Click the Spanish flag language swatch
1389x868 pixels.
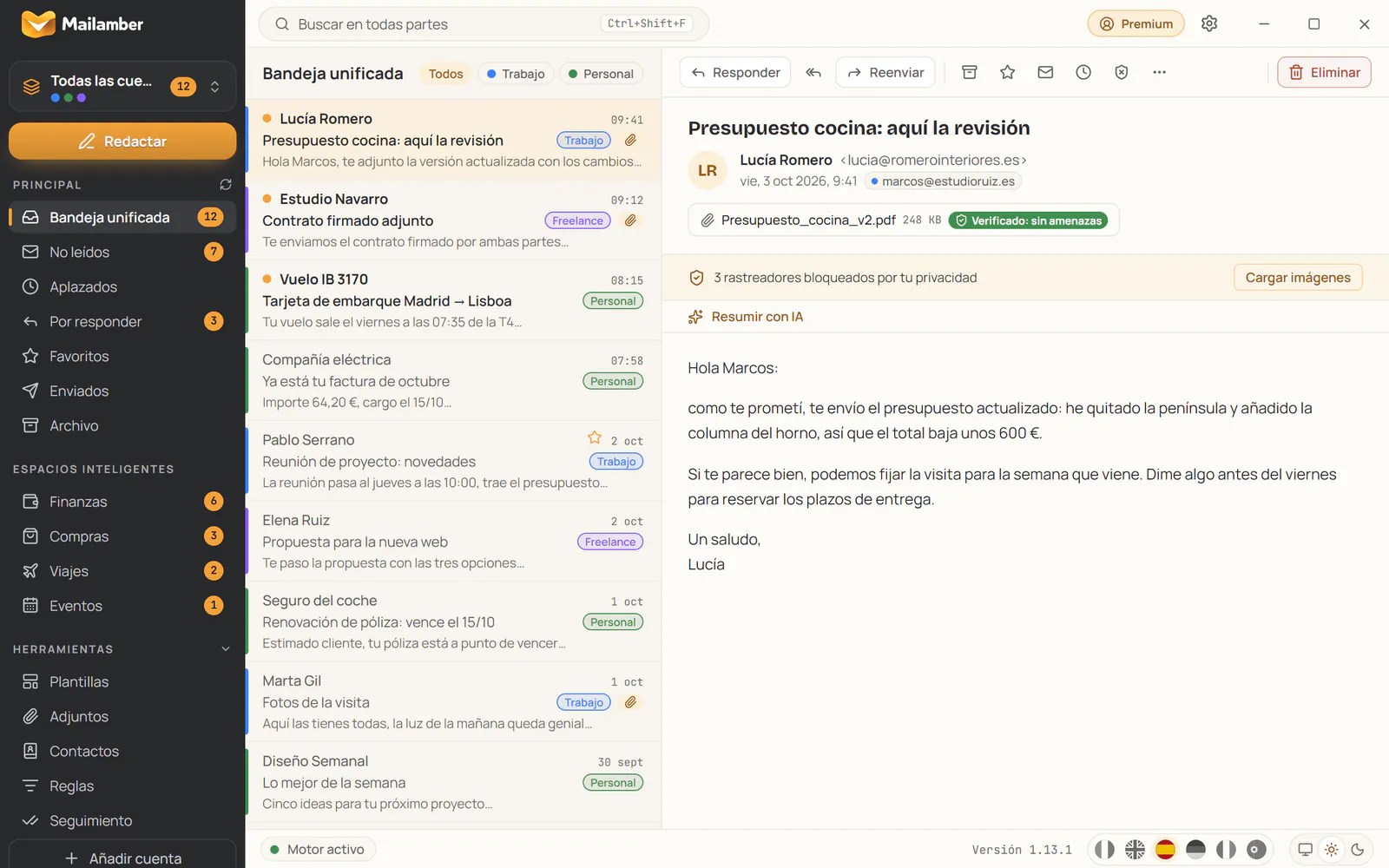tap(1165, 850)
